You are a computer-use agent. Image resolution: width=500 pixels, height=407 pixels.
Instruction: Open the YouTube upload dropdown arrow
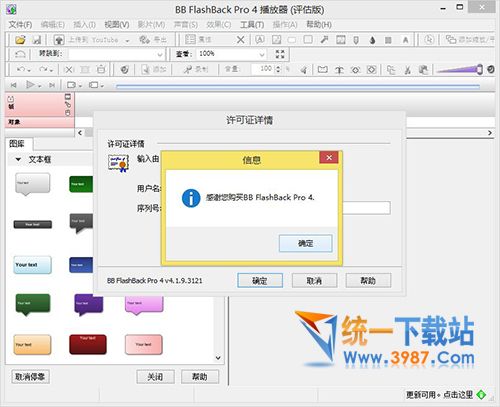click(x=127, y=41)
